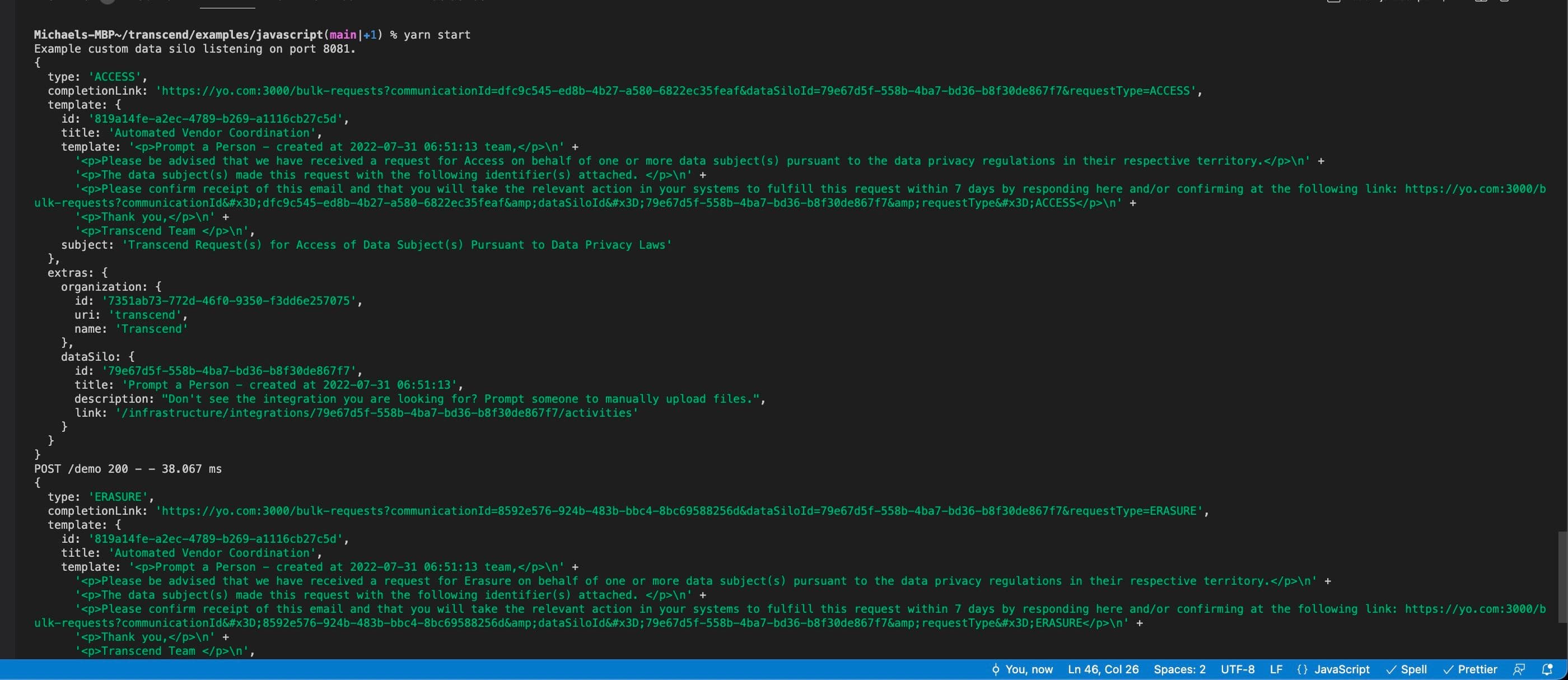Toggle the Prettier formatter status item
Viewport: 1568px width, 680px height.
pyautogui.click(x=1469, y=669)
